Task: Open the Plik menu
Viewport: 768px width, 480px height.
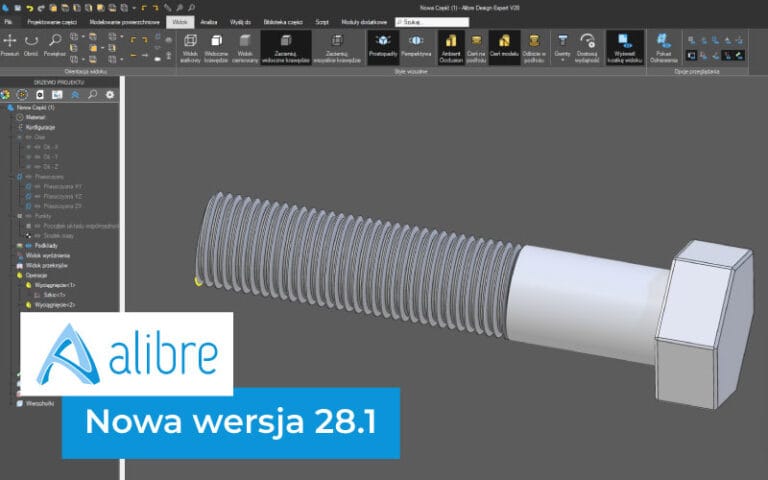Action: click(8, 22)
